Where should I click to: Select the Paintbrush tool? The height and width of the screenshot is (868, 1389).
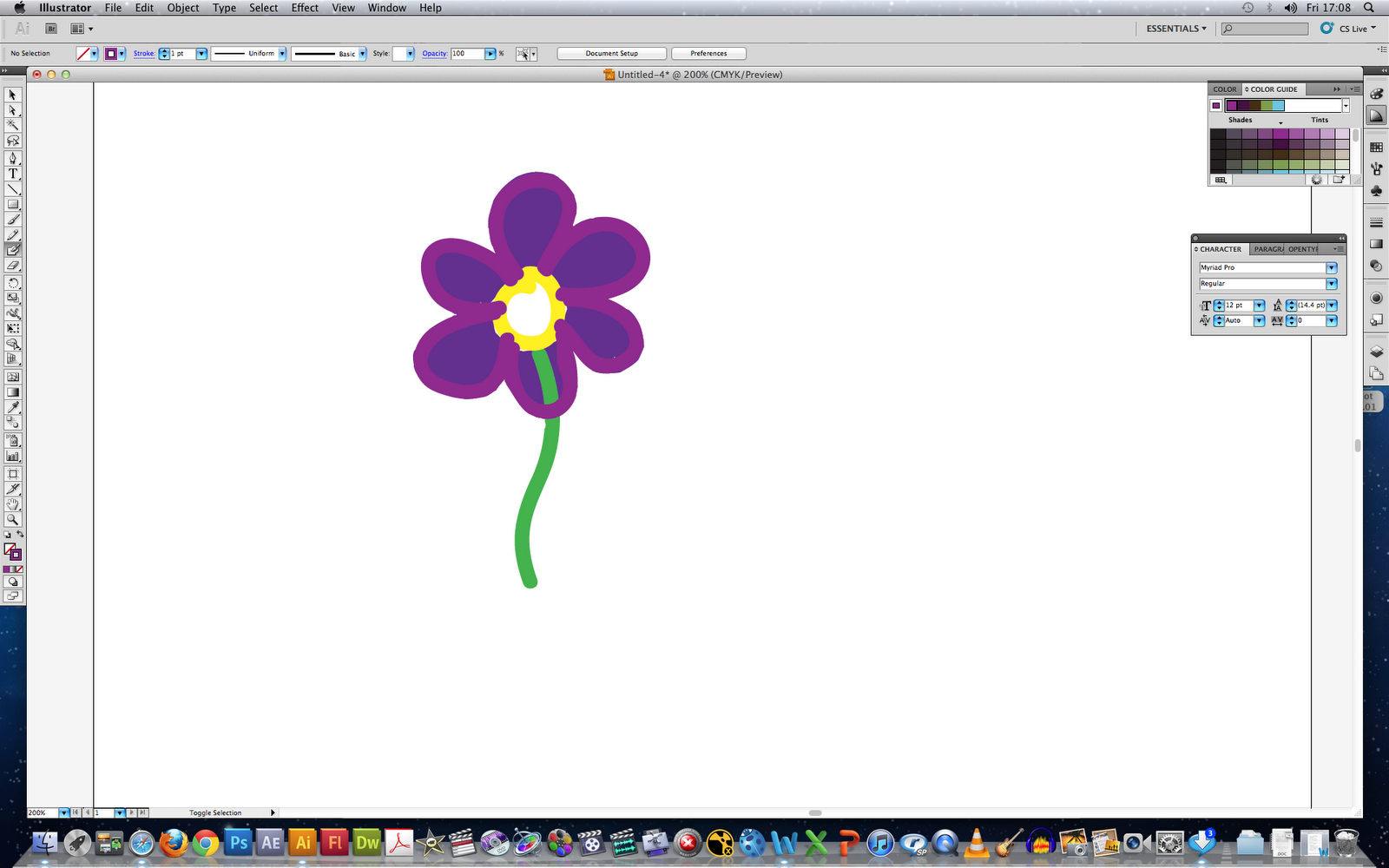(12, 220)
